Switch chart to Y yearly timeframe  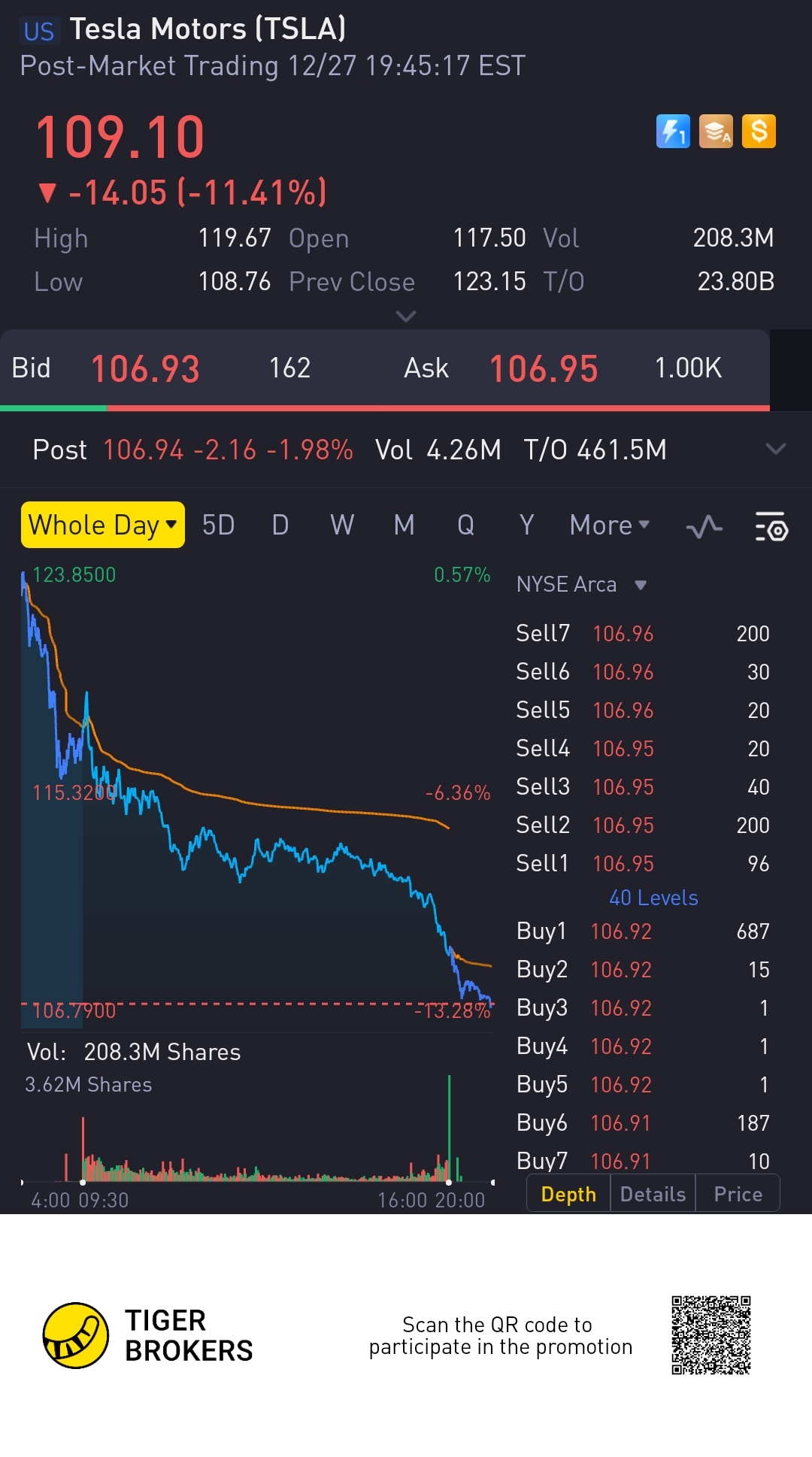pyautogui.click(x=527, y=525)
